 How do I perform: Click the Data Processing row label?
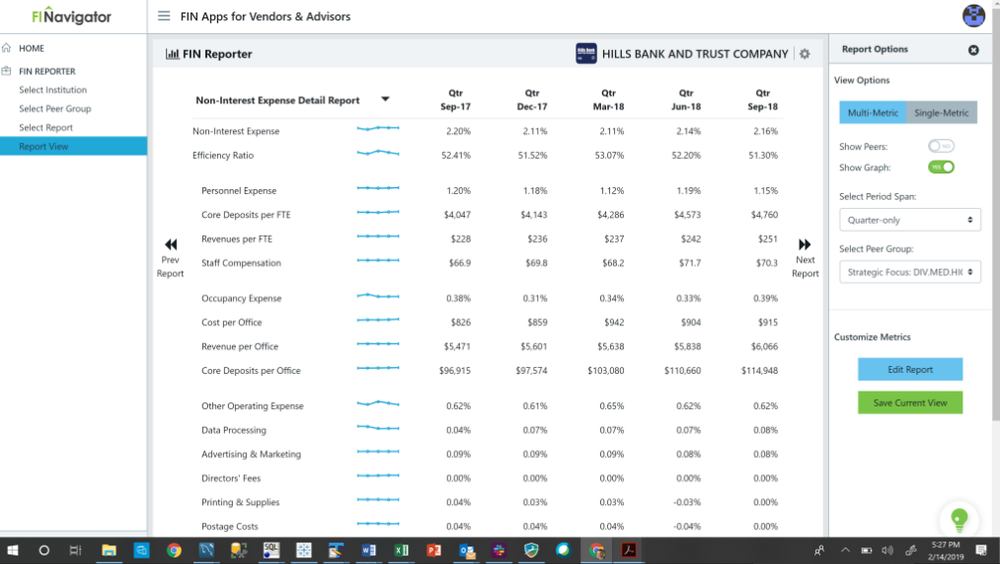(x=234, y=430)
